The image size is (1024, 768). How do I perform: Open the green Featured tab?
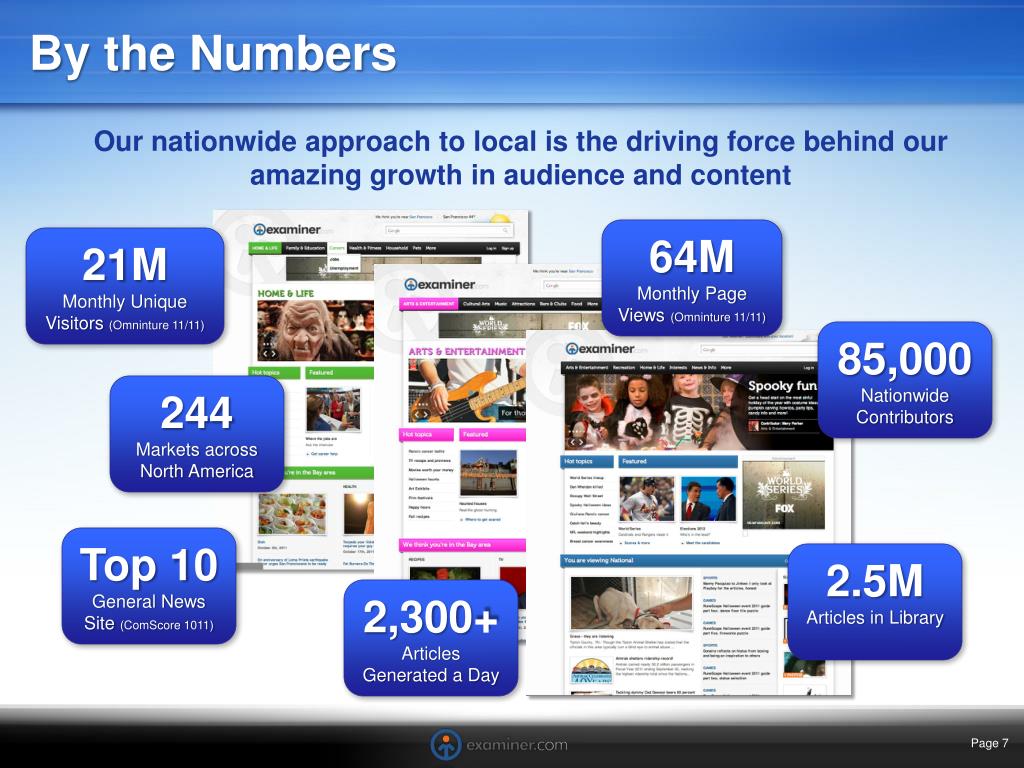tap(340, 373)
